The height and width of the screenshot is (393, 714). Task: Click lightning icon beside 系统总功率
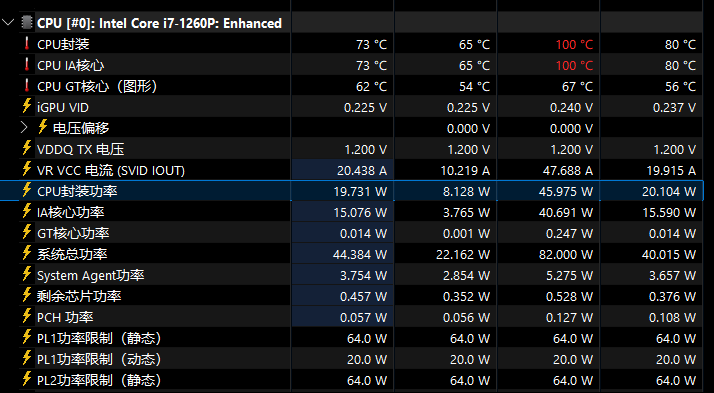(27, 253)
